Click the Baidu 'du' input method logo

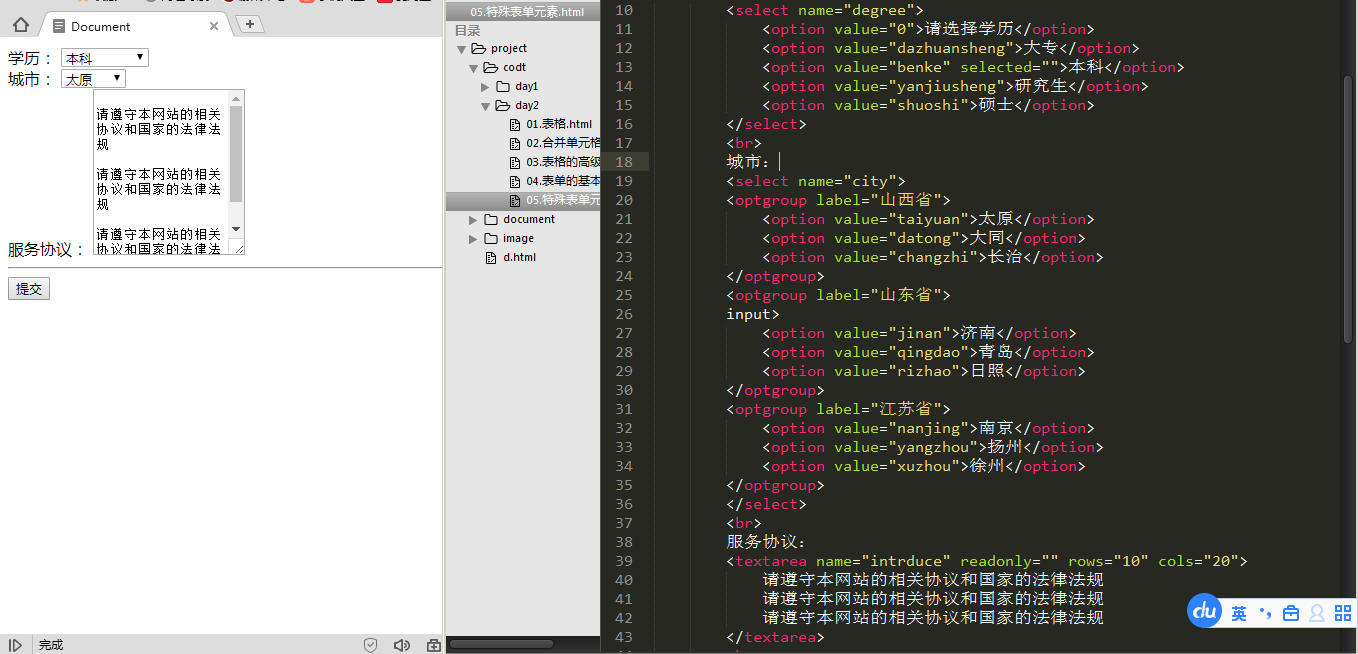[1205, 612]
